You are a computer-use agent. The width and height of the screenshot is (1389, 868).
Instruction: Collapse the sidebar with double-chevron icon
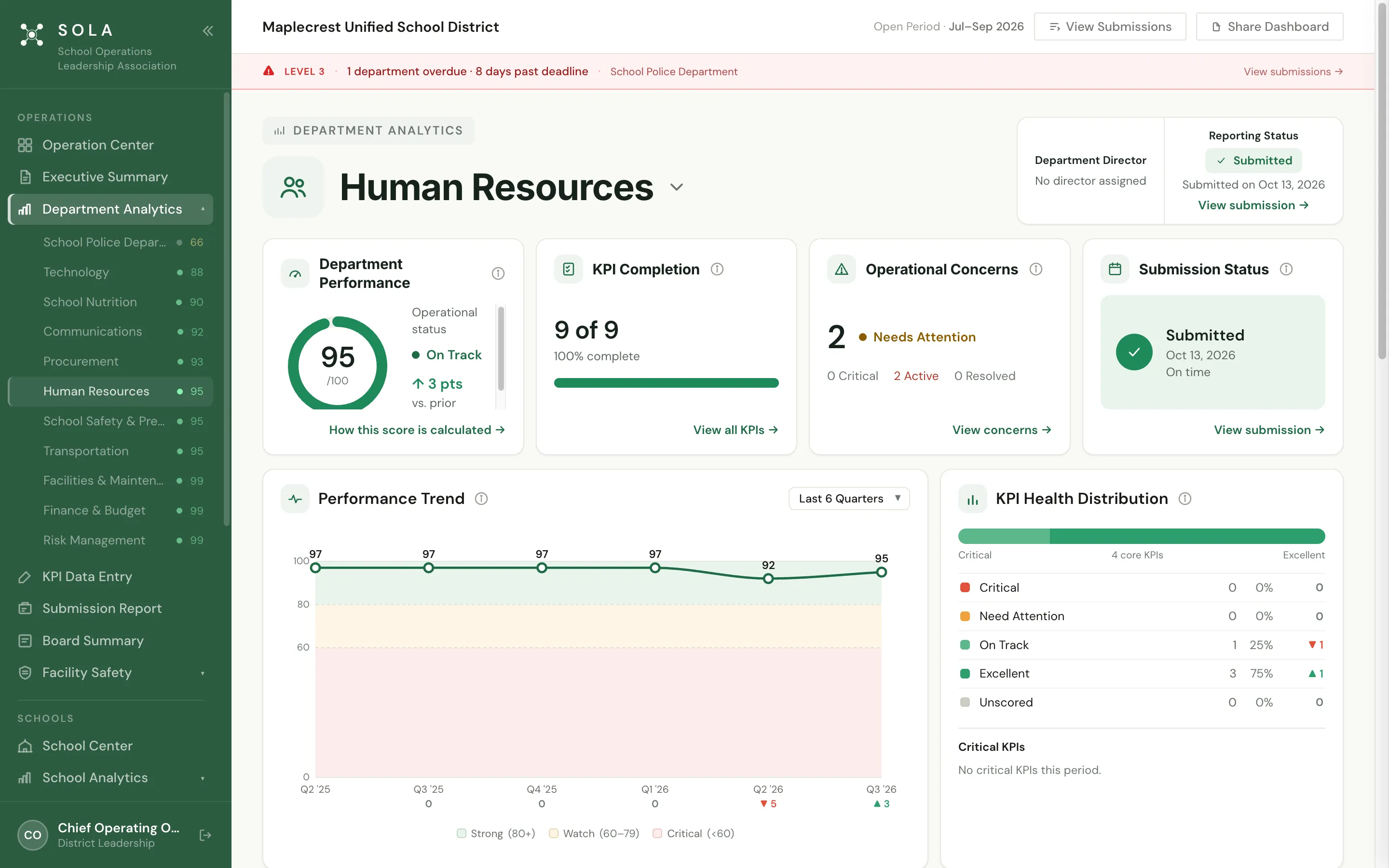208,31
